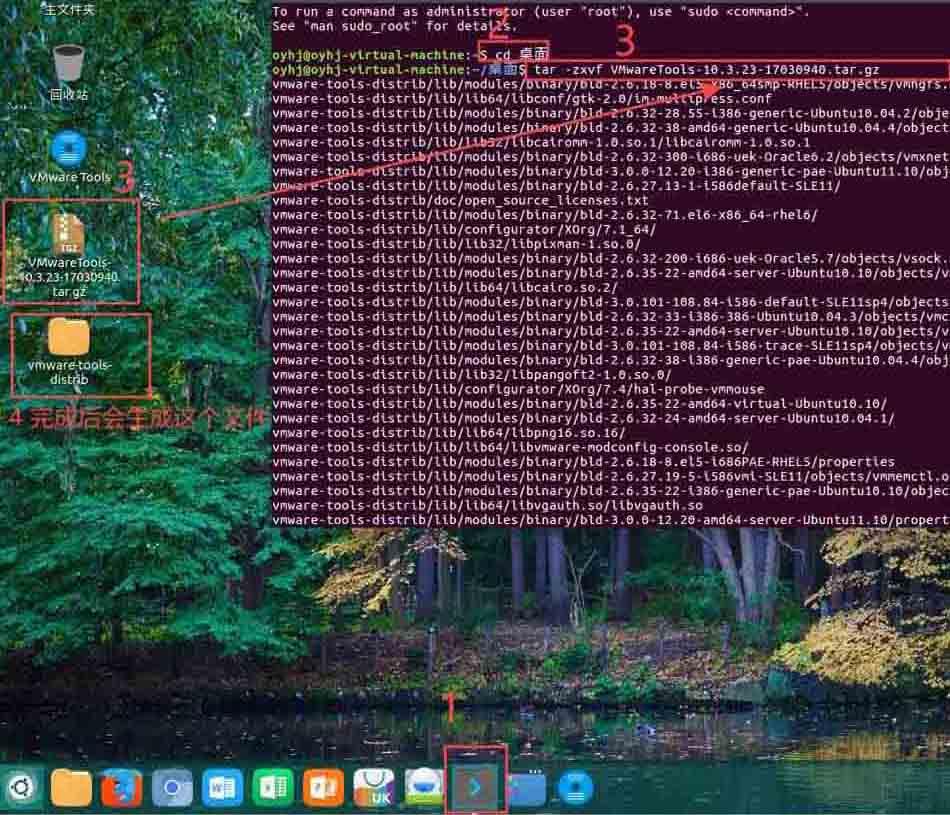This screenshot has width=950, height=815.
Task: Open the UK software store icon
Action: 374,788
